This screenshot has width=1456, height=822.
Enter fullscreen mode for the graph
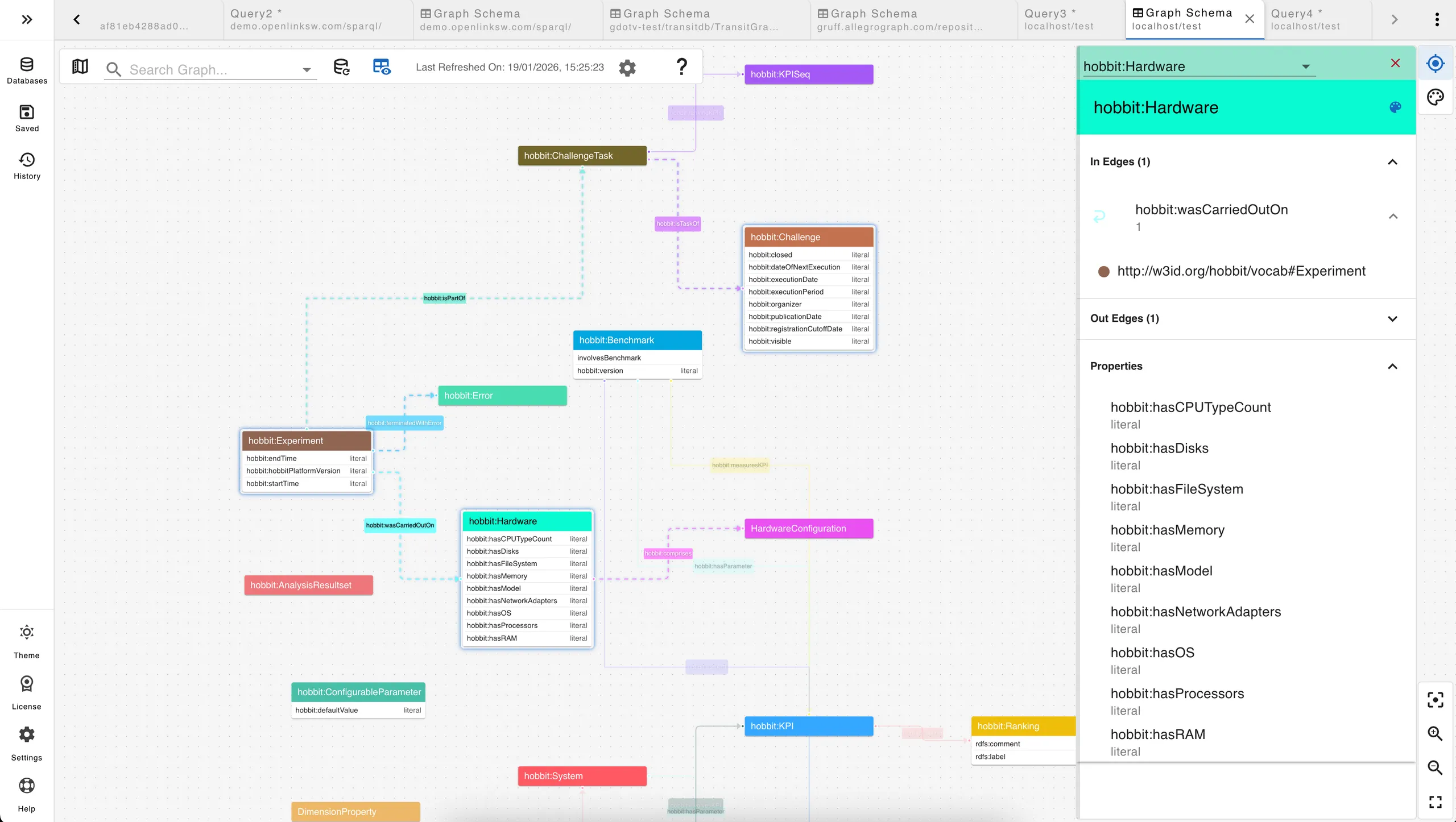pyautogui.click(x=1436, y=802)
